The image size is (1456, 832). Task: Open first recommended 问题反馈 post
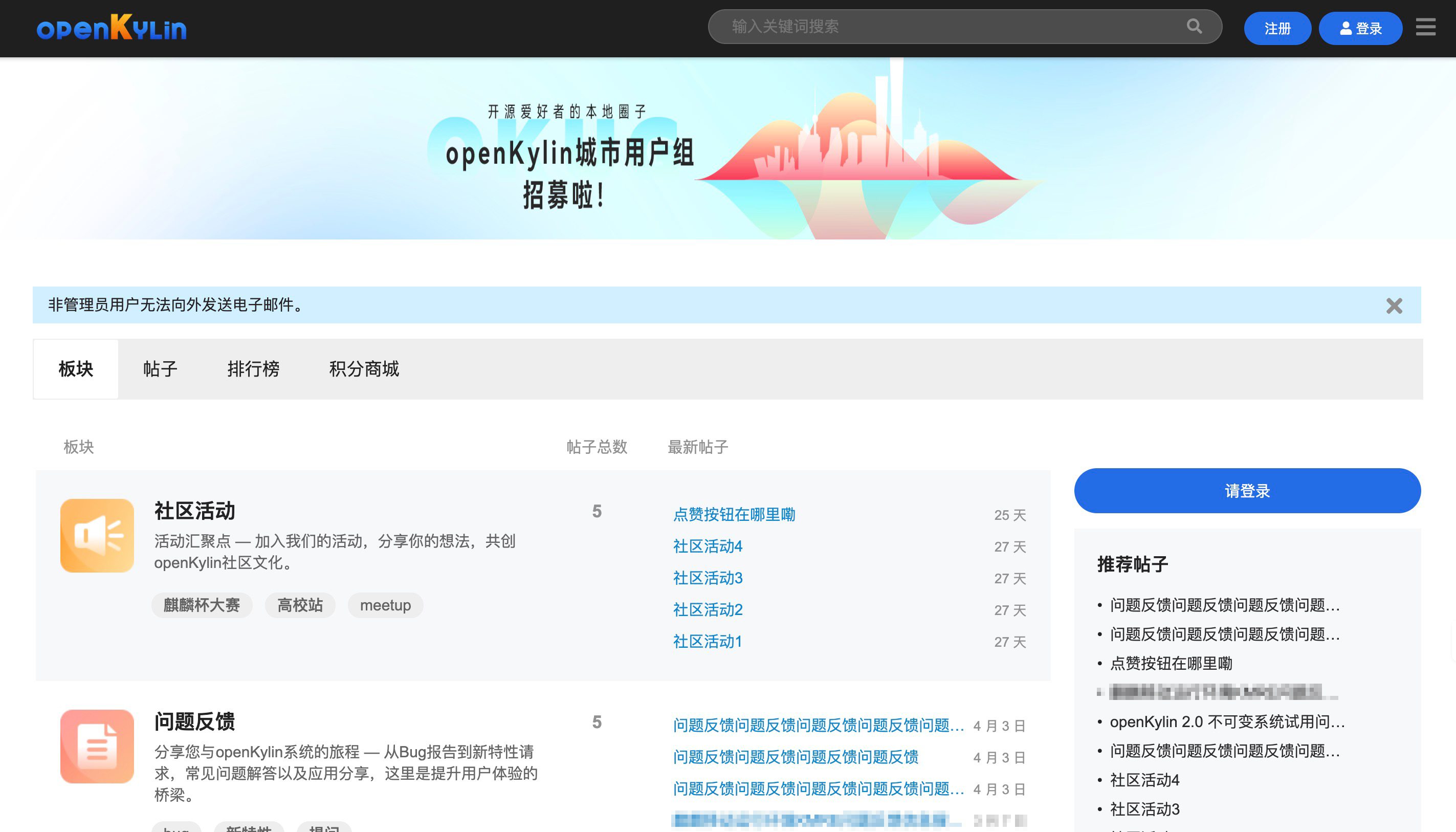click(1225, 605)
